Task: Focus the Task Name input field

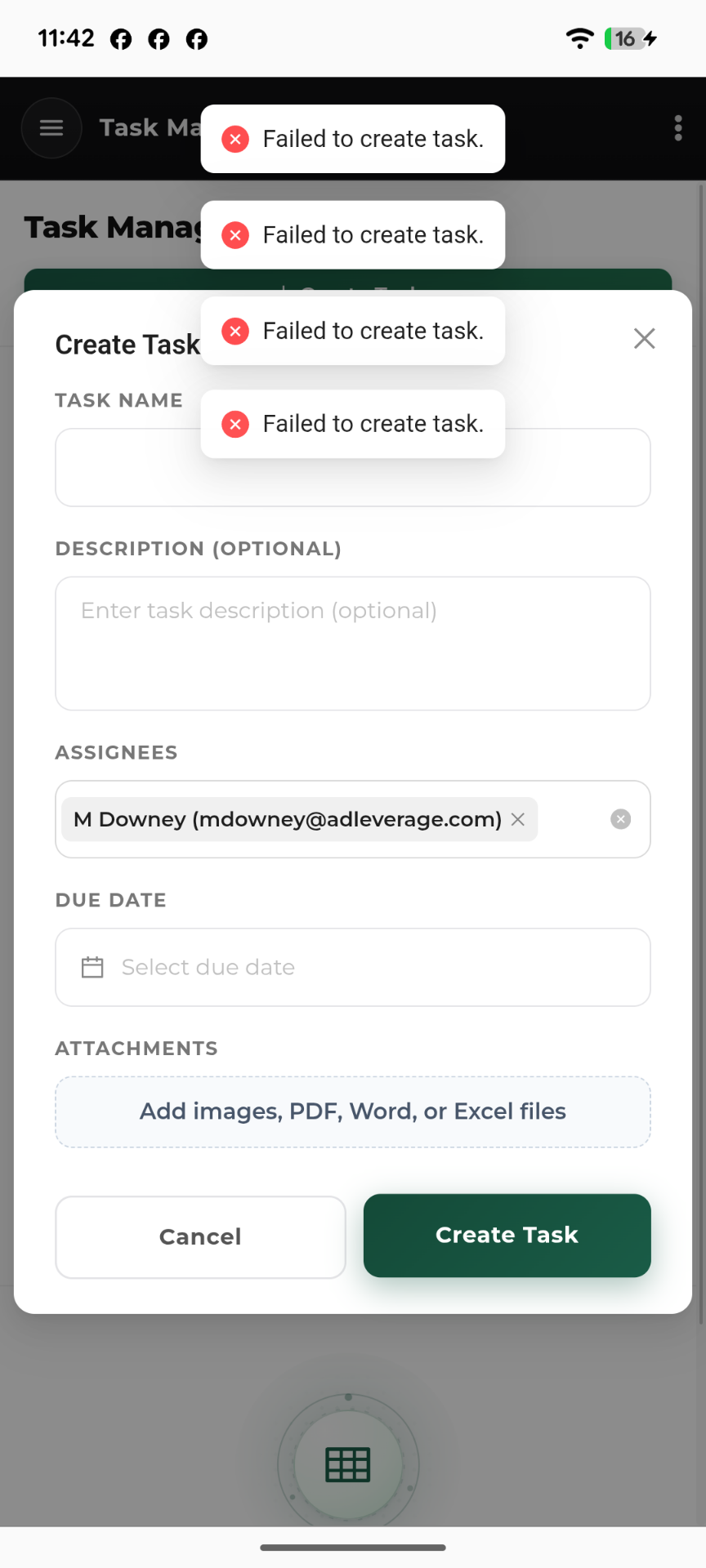Action: (x=353, y=467)
